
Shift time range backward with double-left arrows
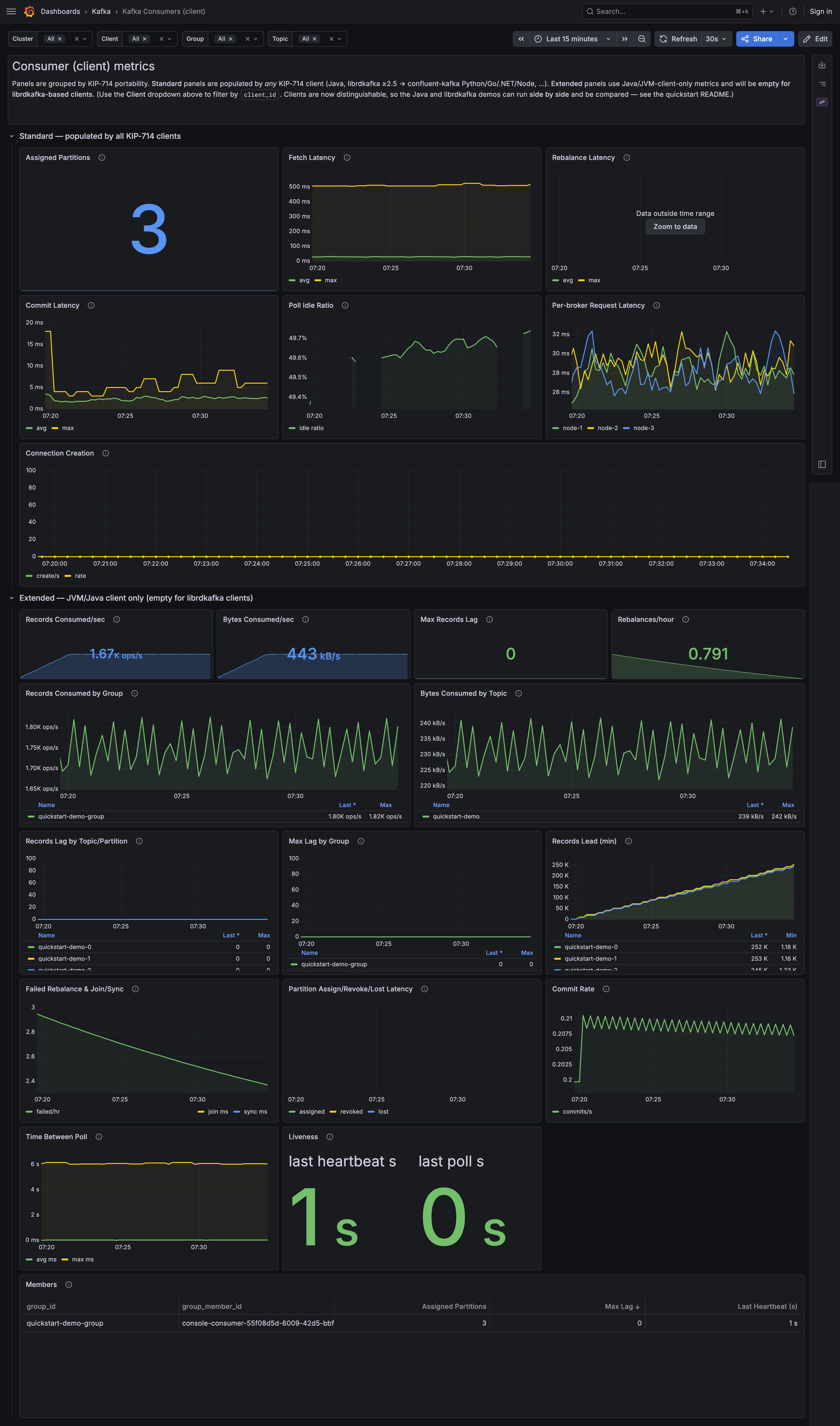(521, 39)
